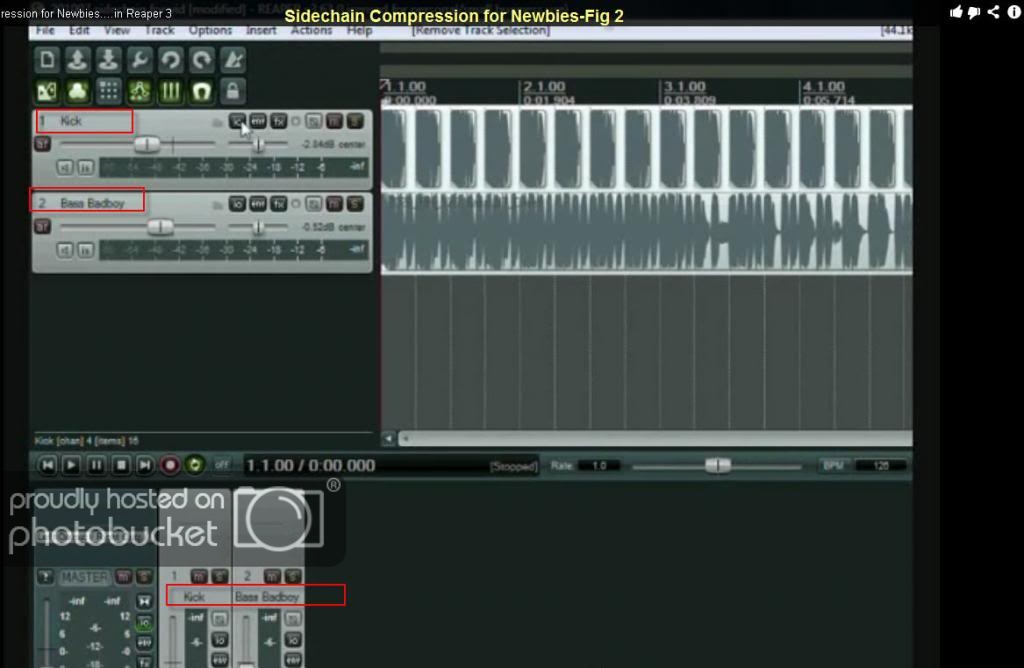Click the Open Project upload-arrow icon

[x=78, y=60]
